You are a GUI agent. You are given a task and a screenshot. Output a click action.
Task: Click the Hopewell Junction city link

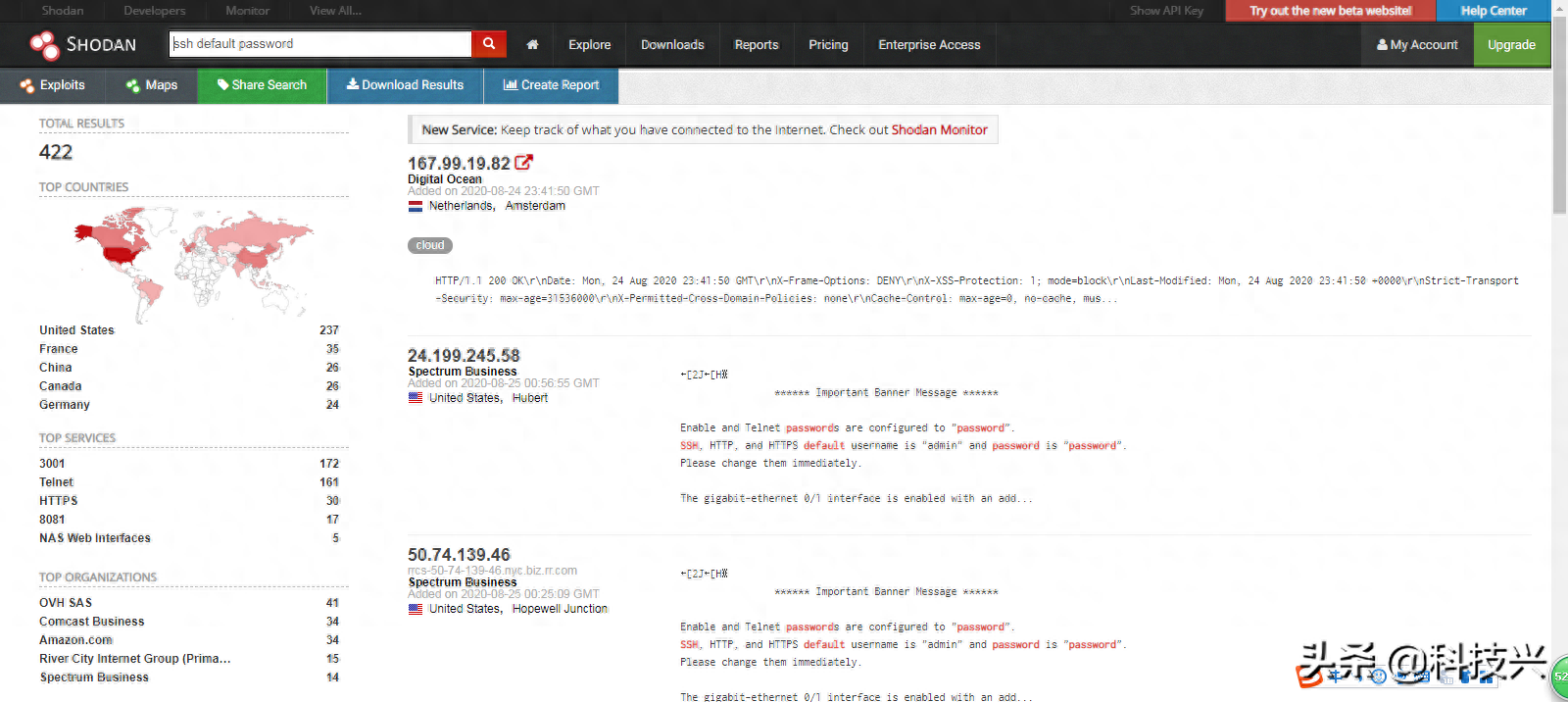click(x=560, y=609)
